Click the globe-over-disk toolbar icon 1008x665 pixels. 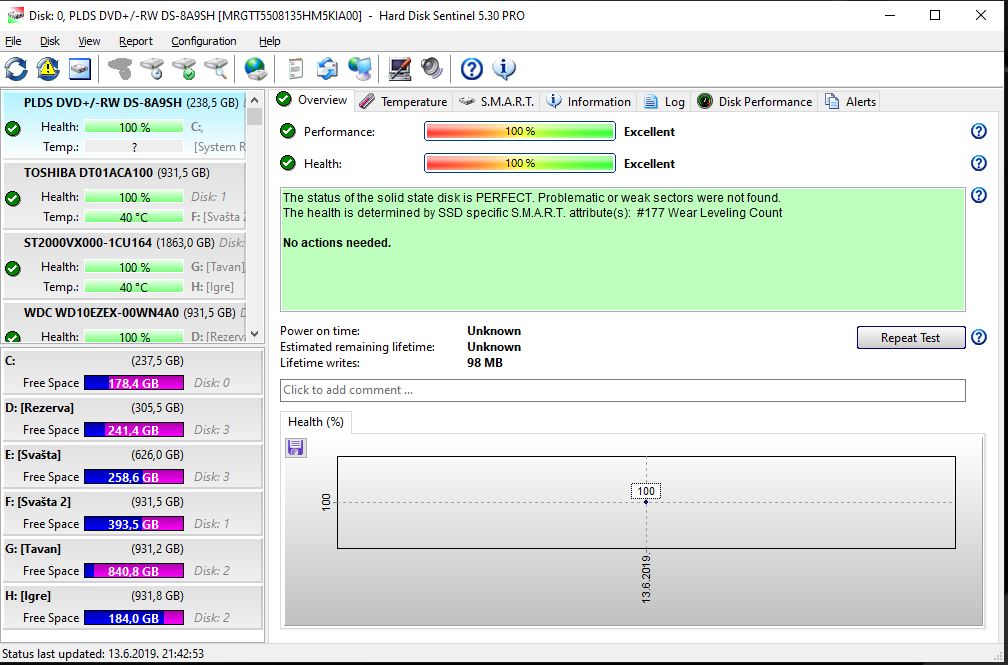pyautogui.click(x=256, y=69)
